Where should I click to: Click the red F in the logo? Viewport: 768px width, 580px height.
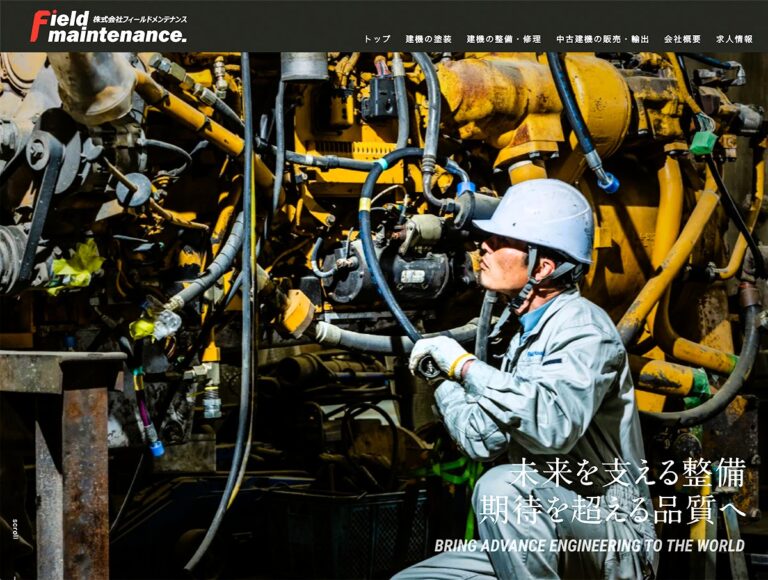click(39, 26)
